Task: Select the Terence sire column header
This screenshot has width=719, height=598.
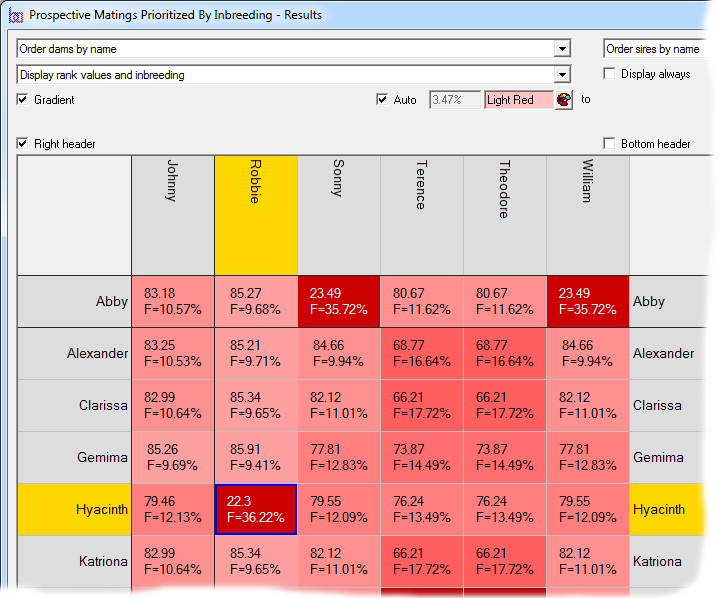Action: [x=422, y=216]
